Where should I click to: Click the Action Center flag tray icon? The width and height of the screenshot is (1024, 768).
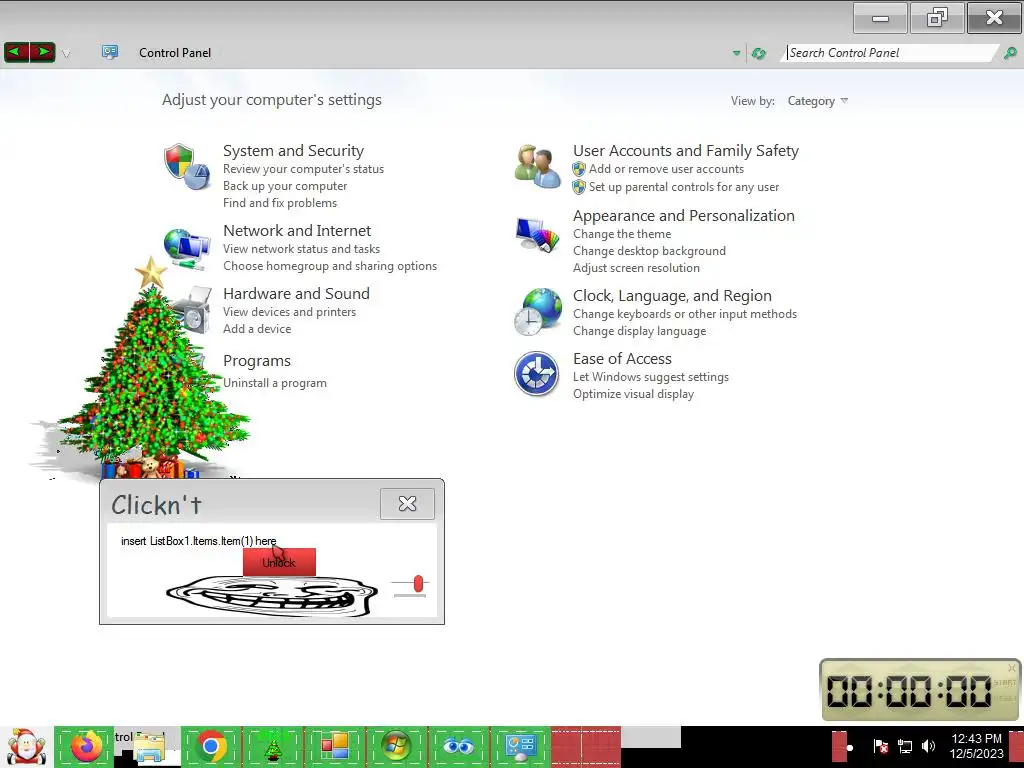880,746
